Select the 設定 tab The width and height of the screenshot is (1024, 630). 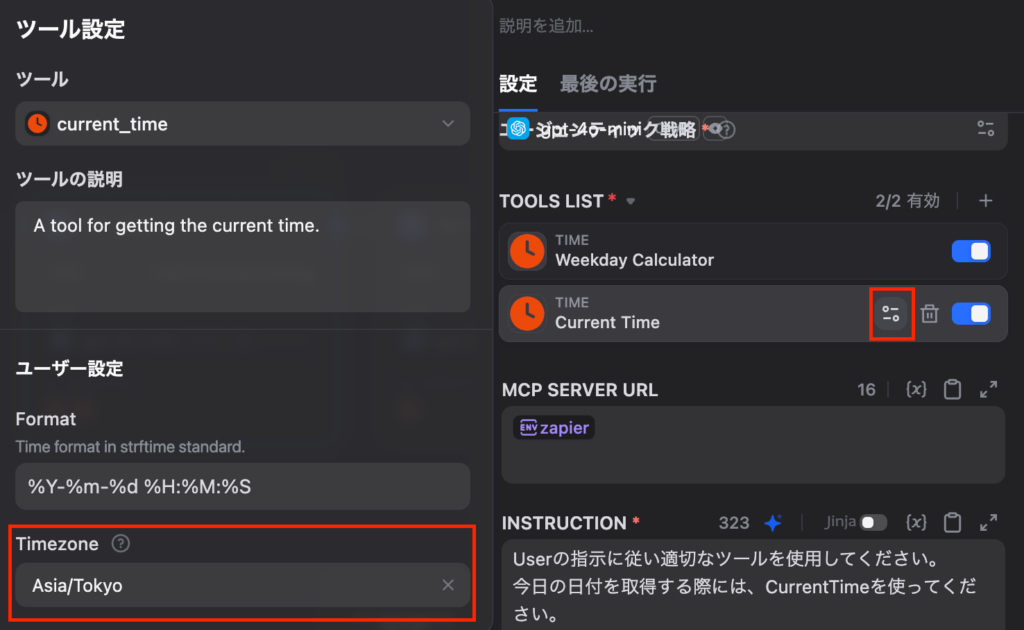pos(518,83)
